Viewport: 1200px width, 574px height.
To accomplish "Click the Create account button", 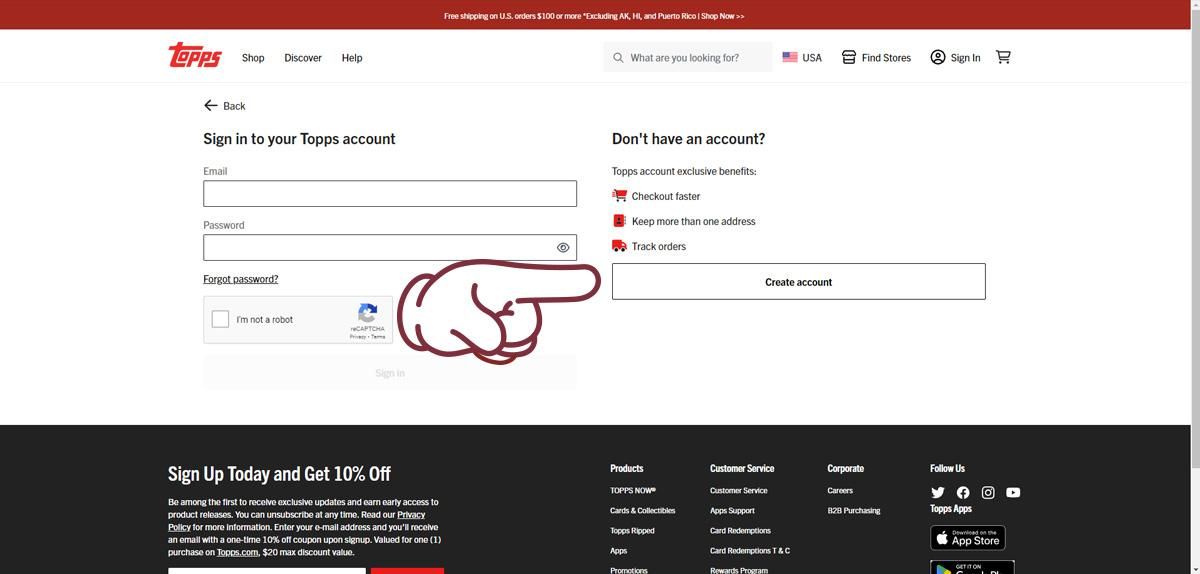I will (799, 281).
